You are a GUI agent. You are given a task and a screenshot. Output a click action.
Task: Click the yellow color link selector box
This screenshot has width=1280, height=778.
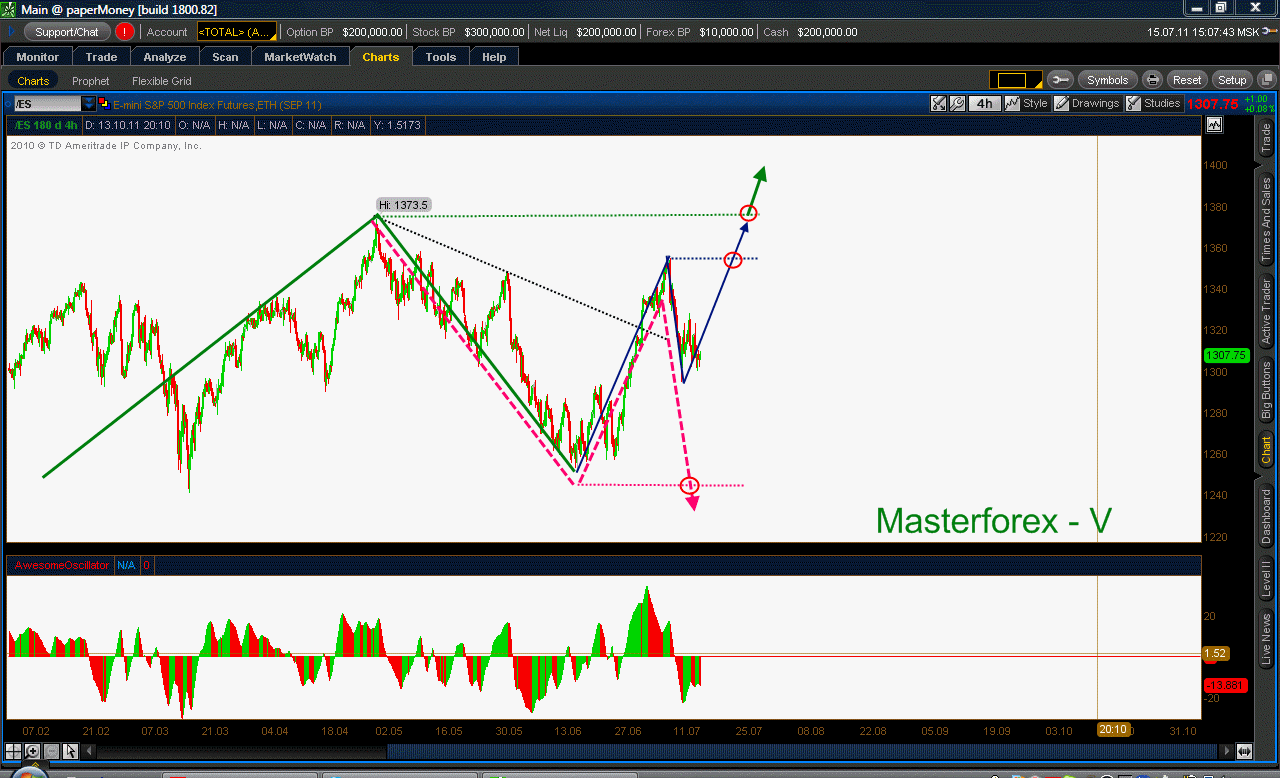[x=1016, y=80]
